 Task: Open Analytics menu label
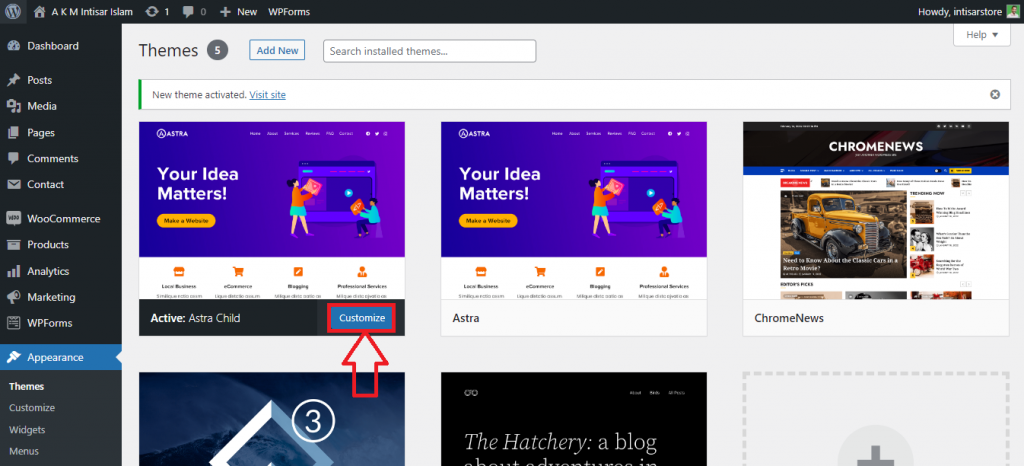pos(48,271)
